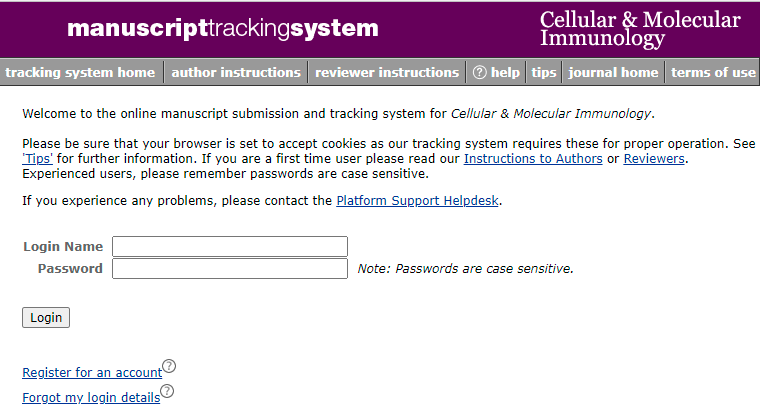Click the Cellular & Molecular Immunology title
The width and height of the screenshot is (760, 409).
640,29
